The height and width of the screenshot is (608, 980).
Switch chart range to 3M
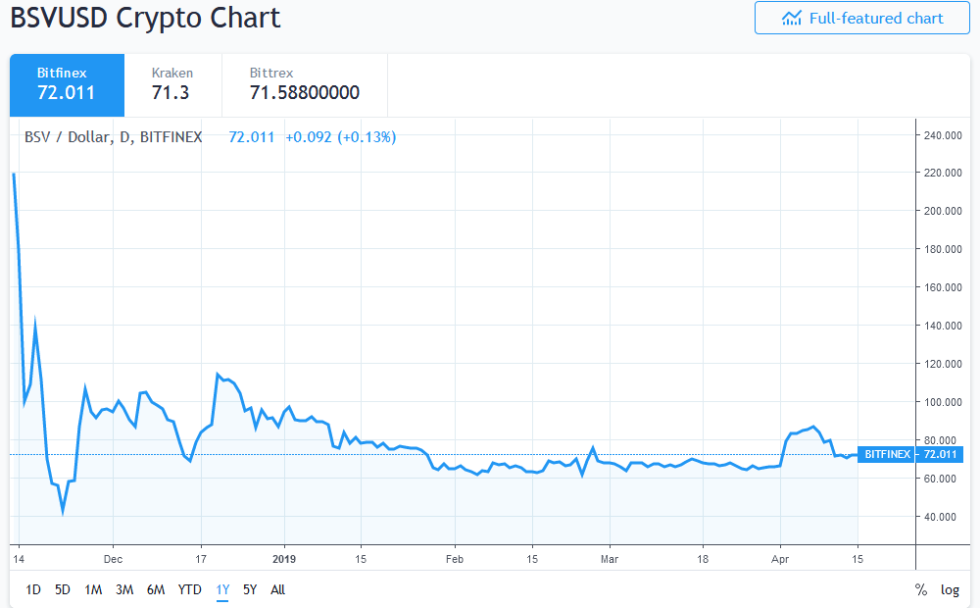[125, 590]
